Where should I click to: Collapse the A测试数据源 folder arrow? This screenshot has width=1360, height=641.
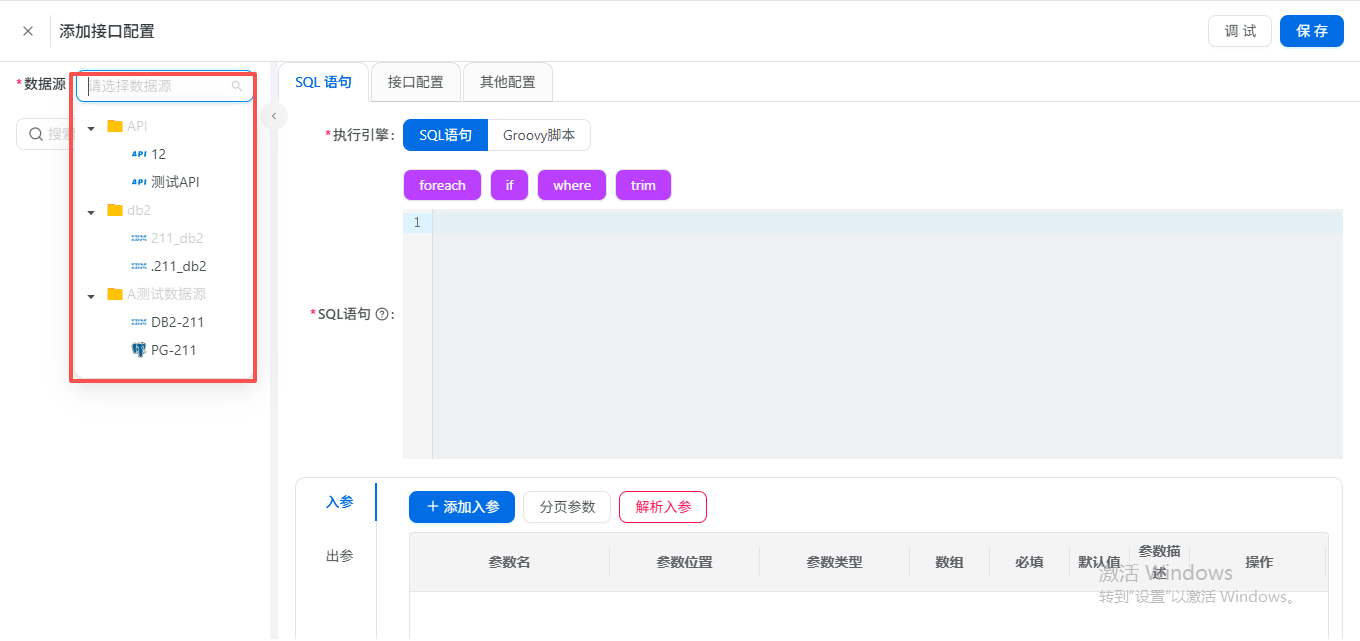pos(91,295)
